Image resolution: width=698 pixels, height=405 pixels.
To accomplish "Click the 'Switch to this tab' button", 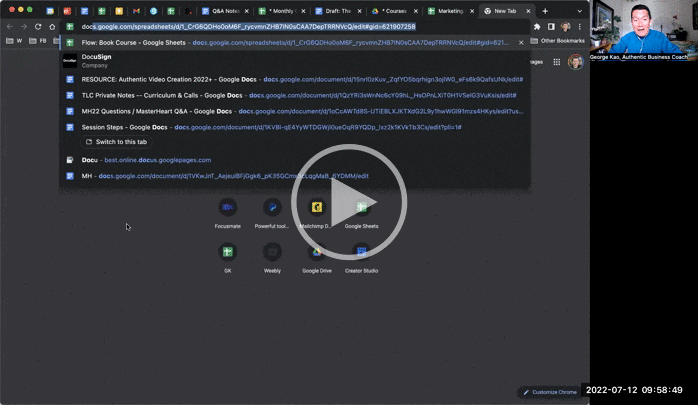I will [116, 142].
